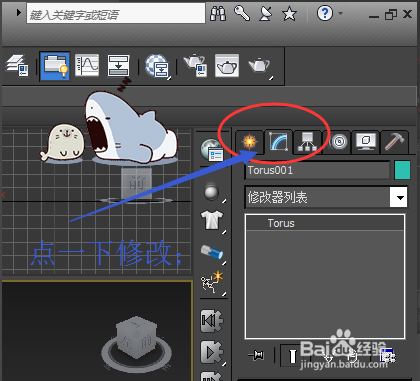Toggle the highlighted Ribbon folder icon
The width and height of the screenshot is (420, 381).
(x=55, y=66)
